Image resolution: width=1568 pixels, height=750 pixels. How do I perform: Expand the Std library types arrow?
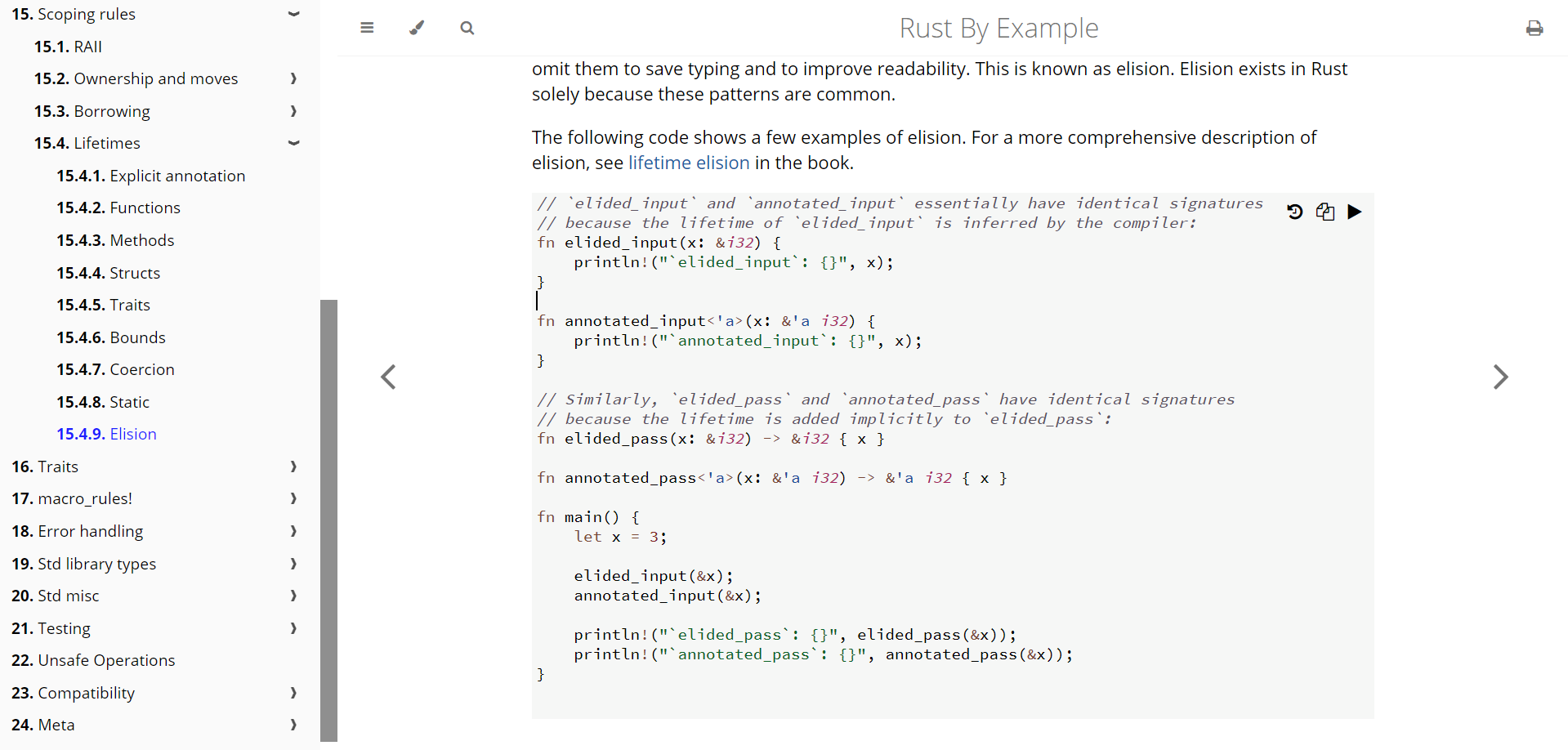click(x=293, y=564)
